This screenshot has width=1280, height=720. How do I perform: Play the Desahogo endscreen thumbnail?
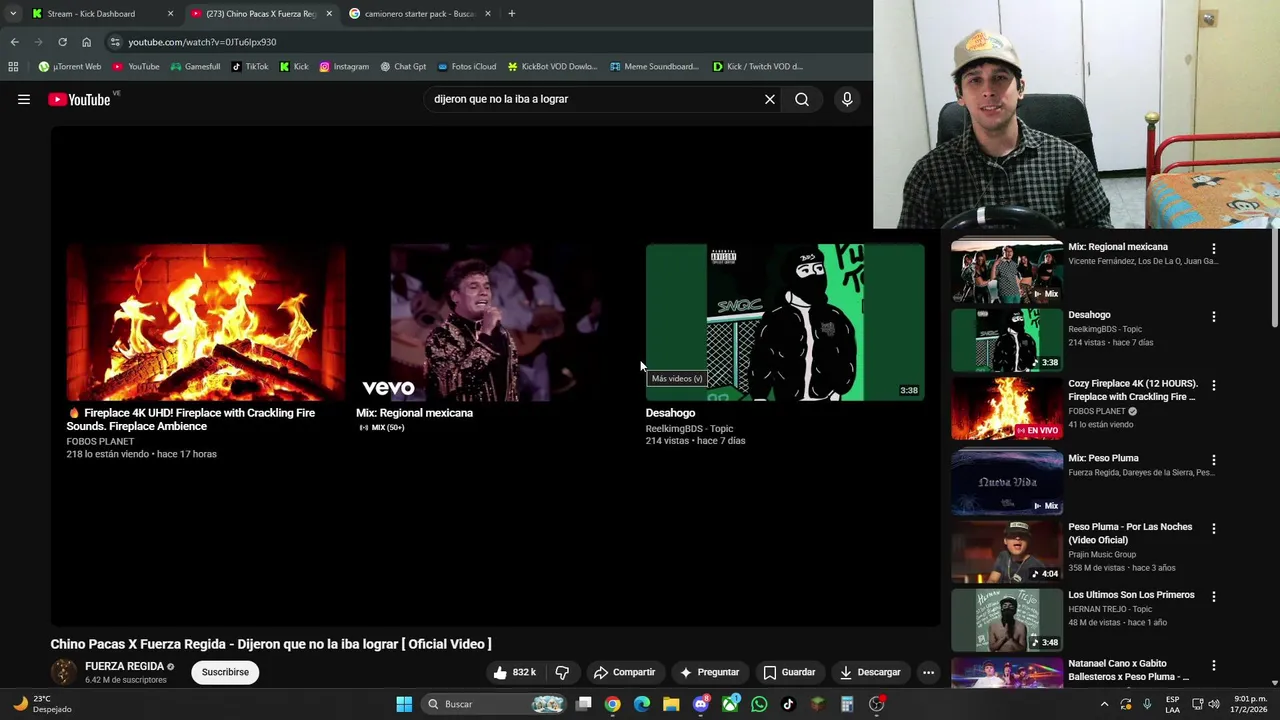coord(785,322)
